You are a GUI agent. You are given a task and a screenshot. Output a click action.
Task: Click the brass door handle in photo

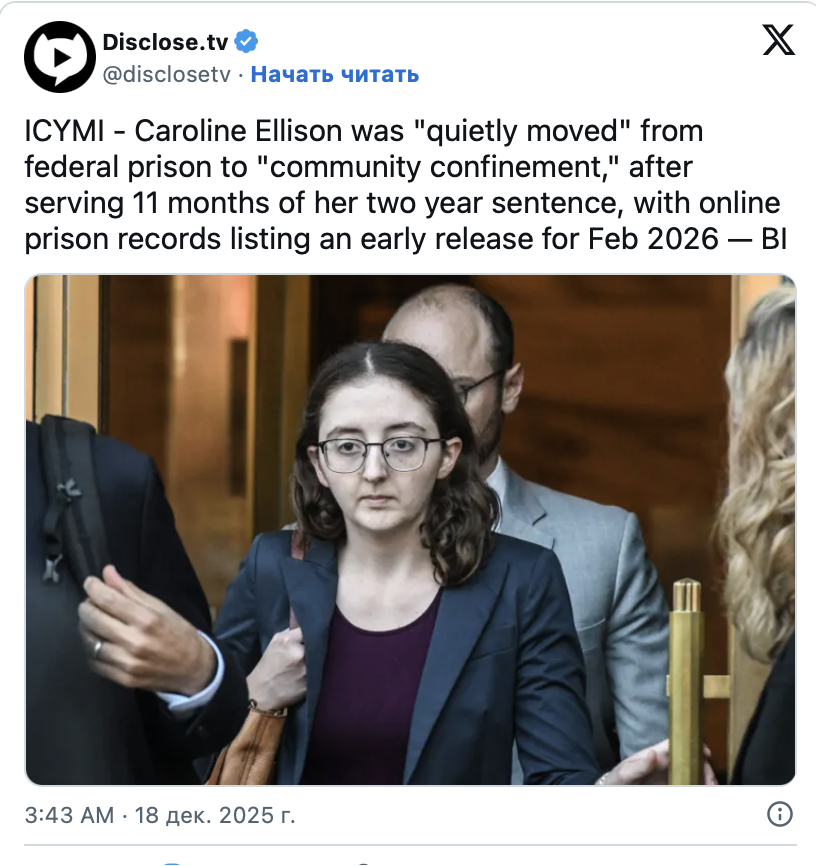687,679
